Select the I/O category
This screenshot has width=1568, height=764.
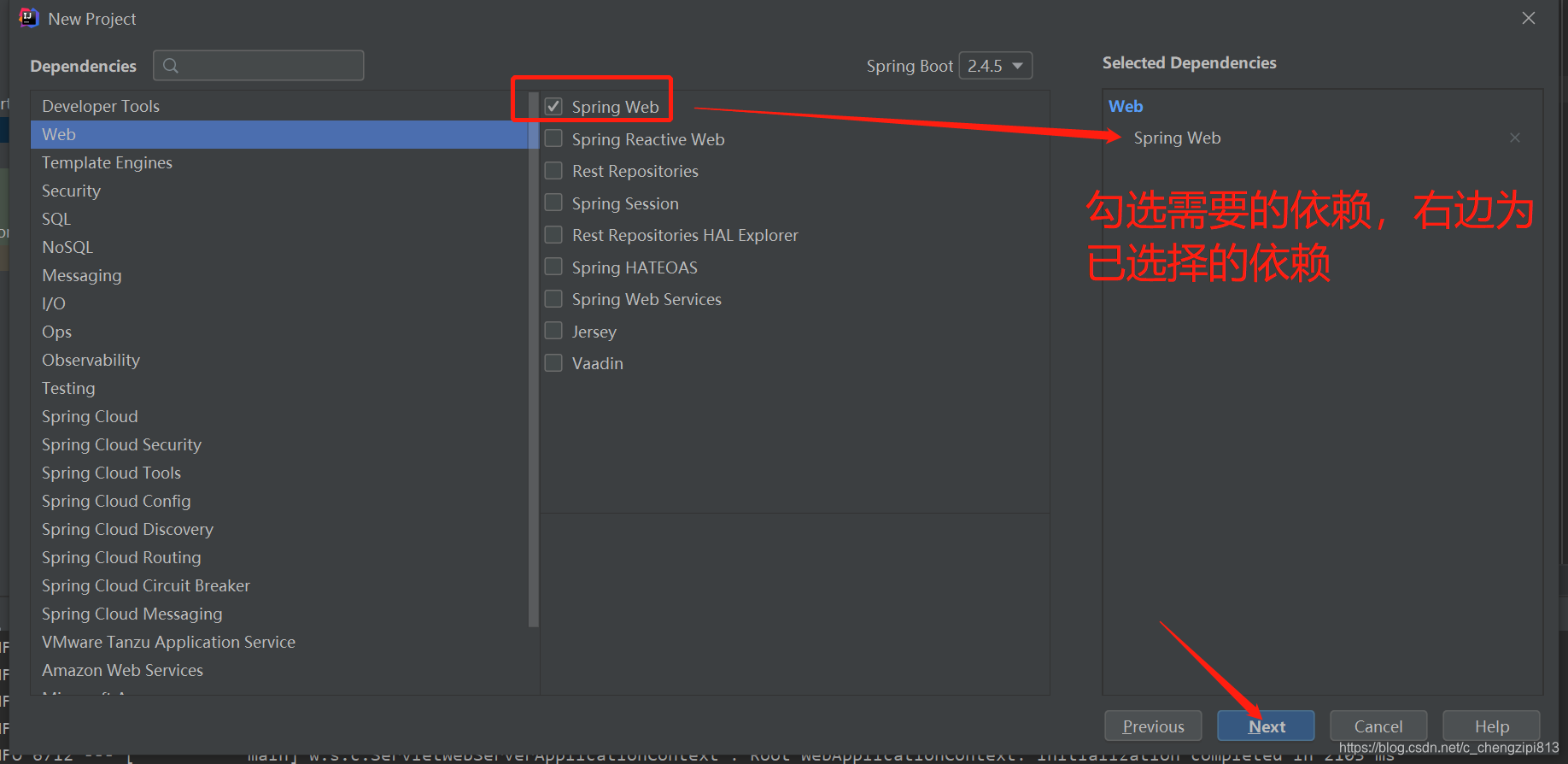tap(279, 303)
